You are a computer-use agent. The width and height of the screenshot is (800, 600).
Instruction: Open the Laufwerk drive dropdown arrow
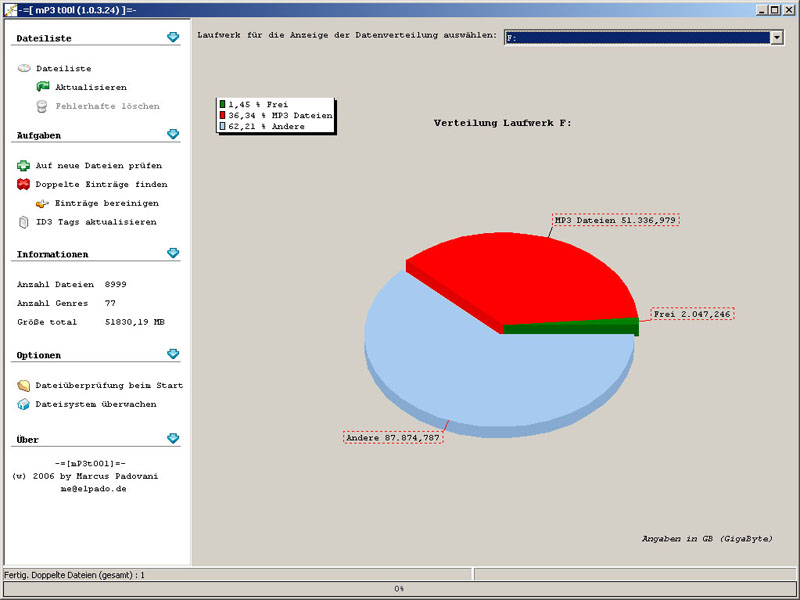coord(777,37)
